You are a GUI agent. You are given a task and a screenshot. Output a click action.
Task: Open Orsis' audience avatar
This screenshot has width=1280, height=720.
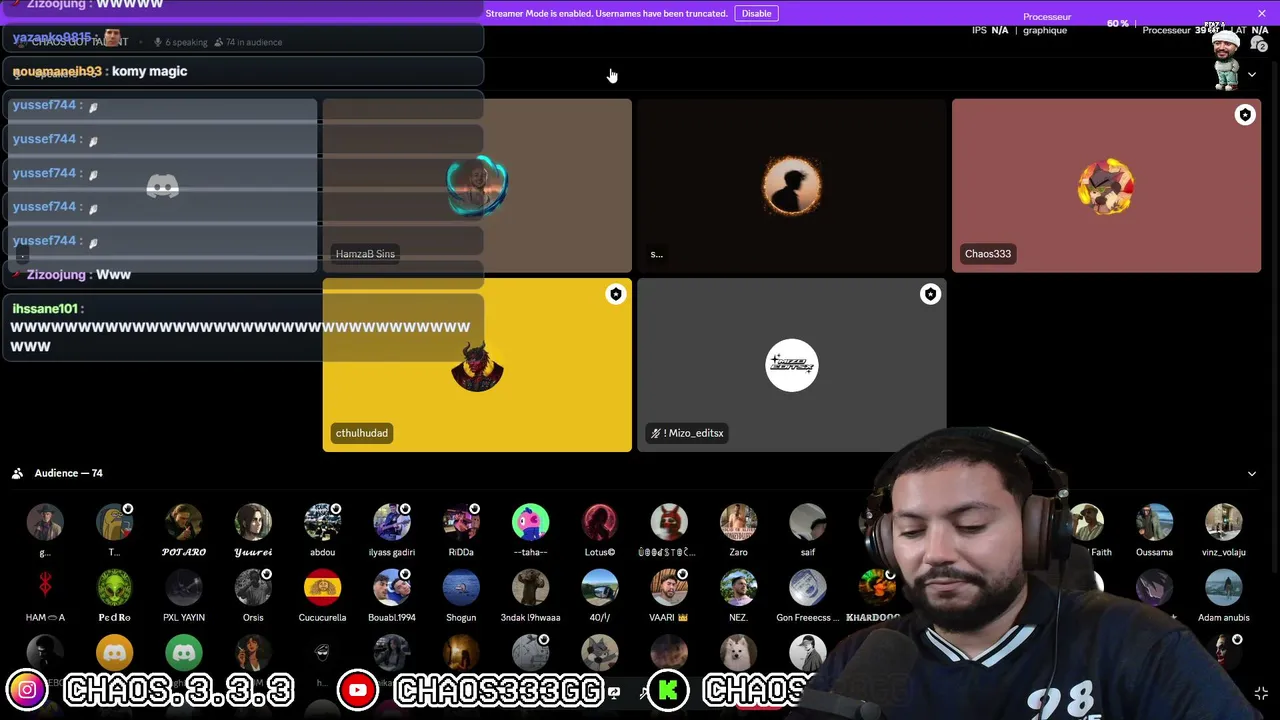[253, 588]
